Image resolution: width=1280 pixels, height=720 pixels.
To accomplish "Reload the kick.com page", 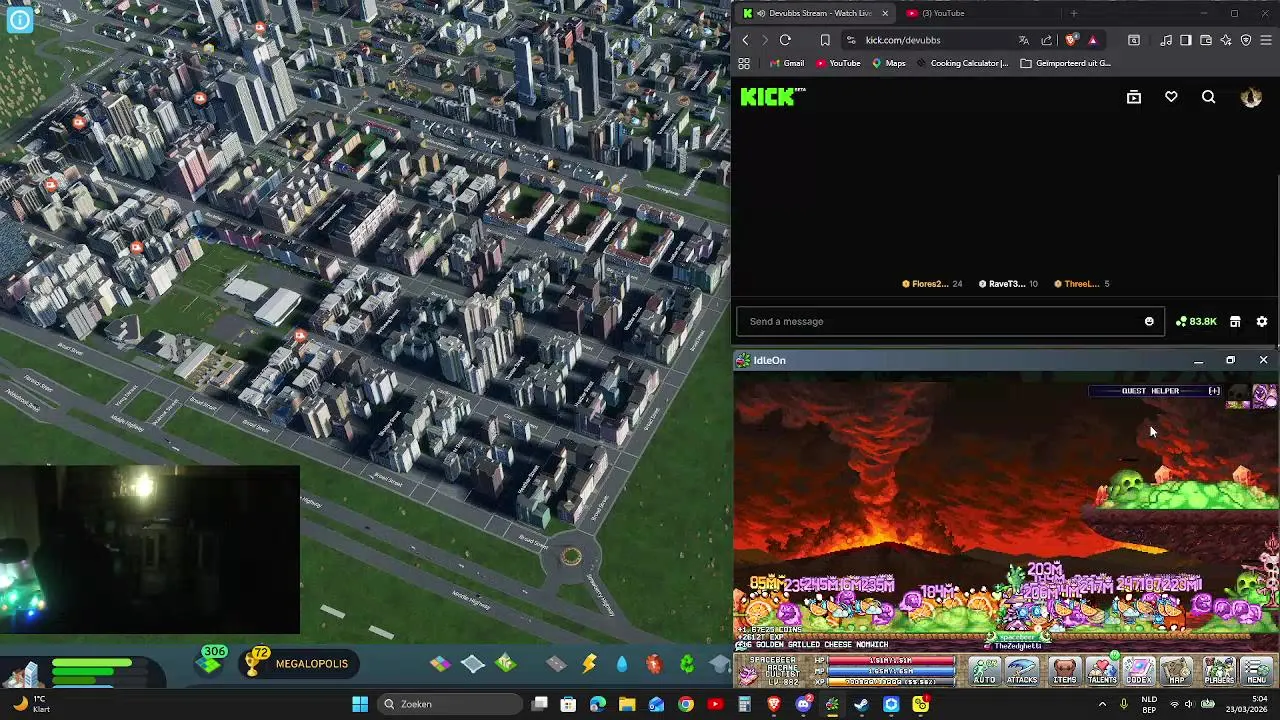I will [x=785, y=40].
